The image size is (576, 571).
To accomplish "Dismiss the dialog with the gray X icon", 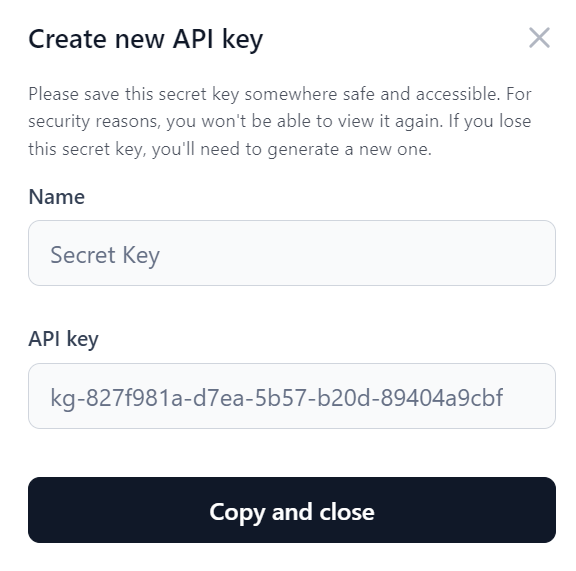I will pyautogui.click(x=539, y=37).
